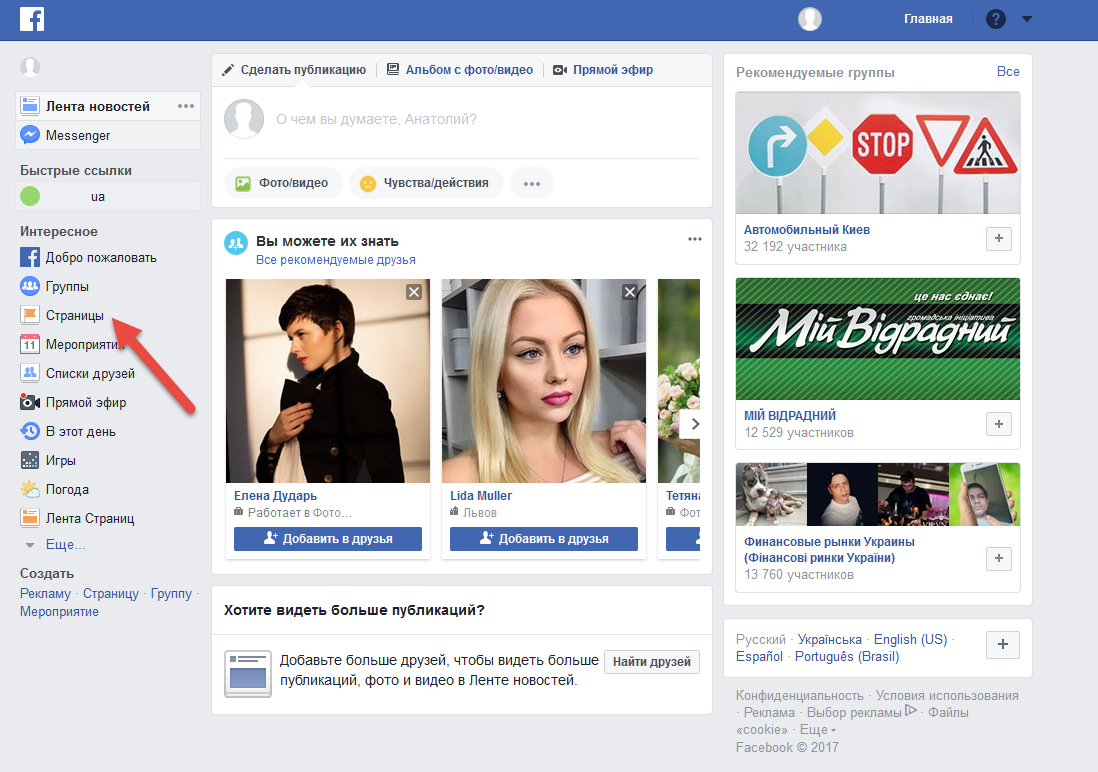Screen dimensions: 1098x772
Task: Join Автомобильный Киев with plus button
Action: coord(999,239)
